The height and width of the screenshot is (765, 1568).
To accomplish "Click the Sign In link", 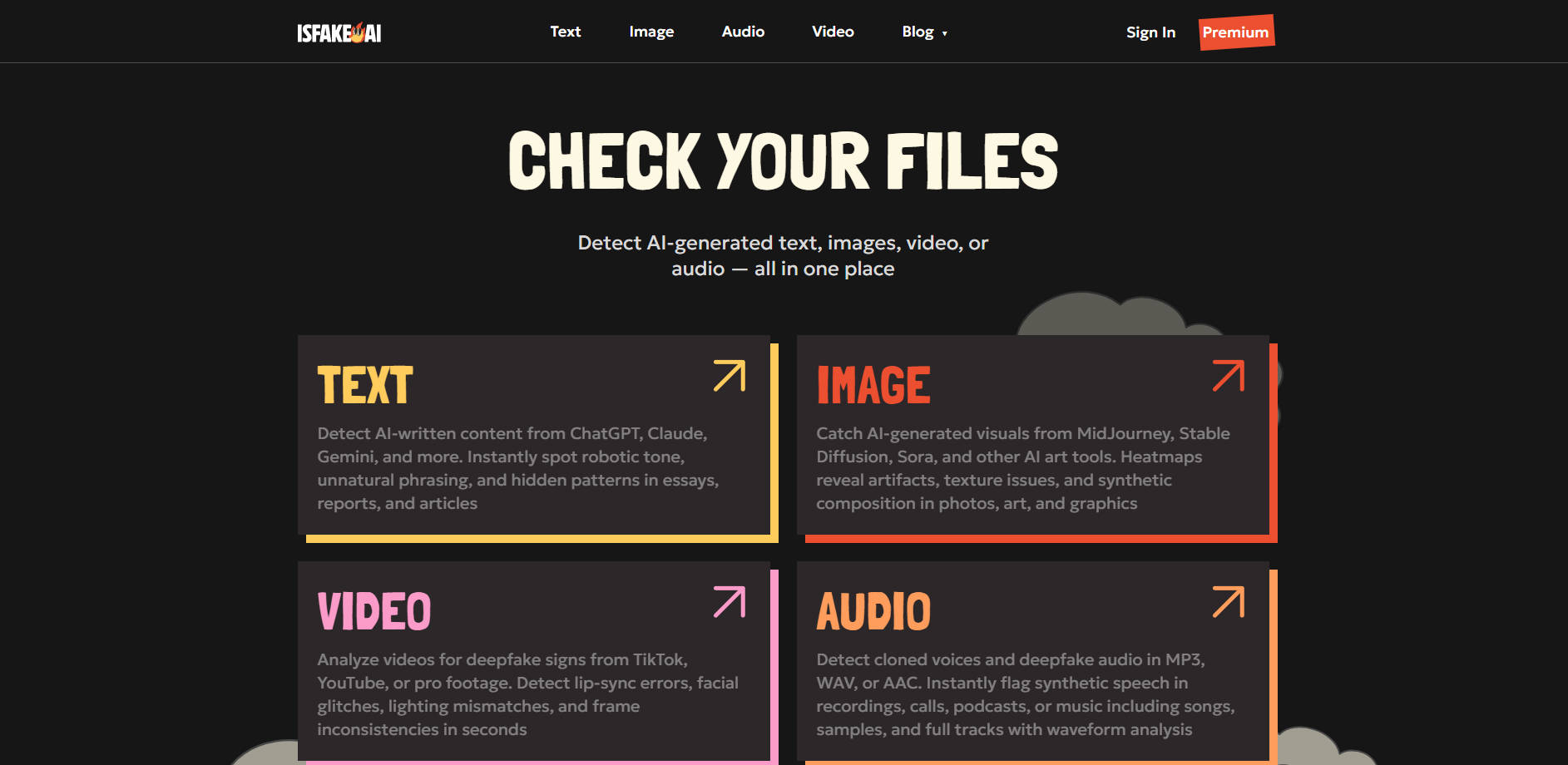I will pos(1150,32).
